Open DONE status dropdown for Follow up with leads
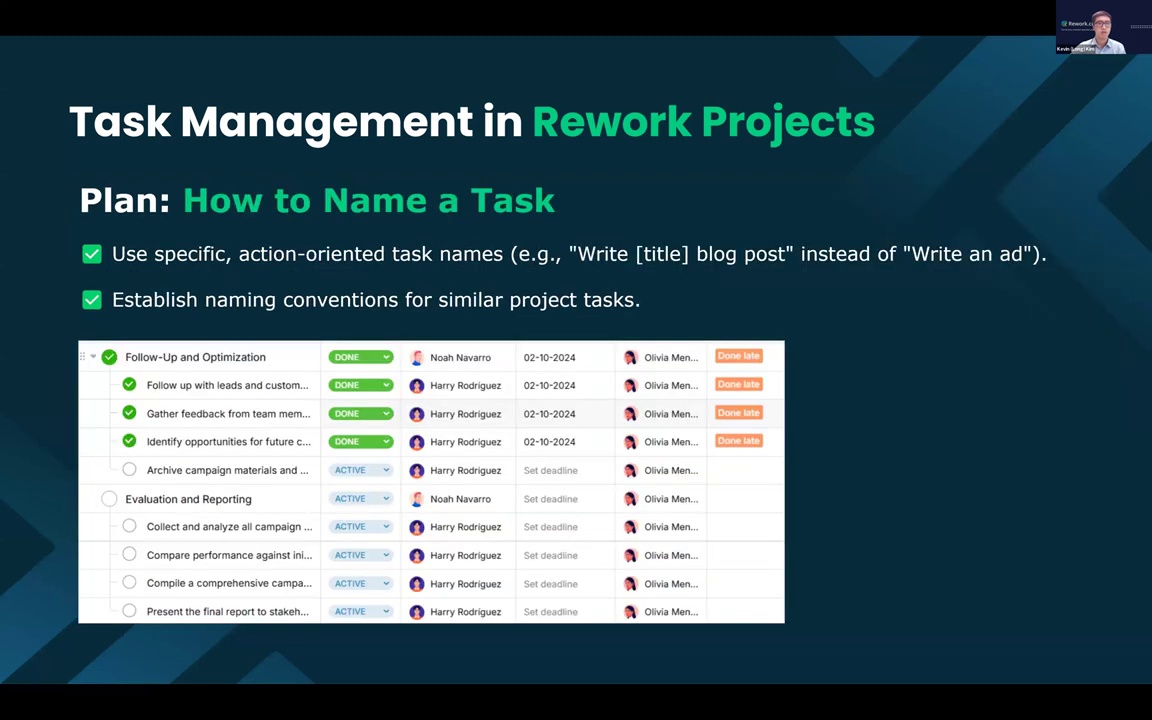The image size is (1152, 720). point(361,385)
